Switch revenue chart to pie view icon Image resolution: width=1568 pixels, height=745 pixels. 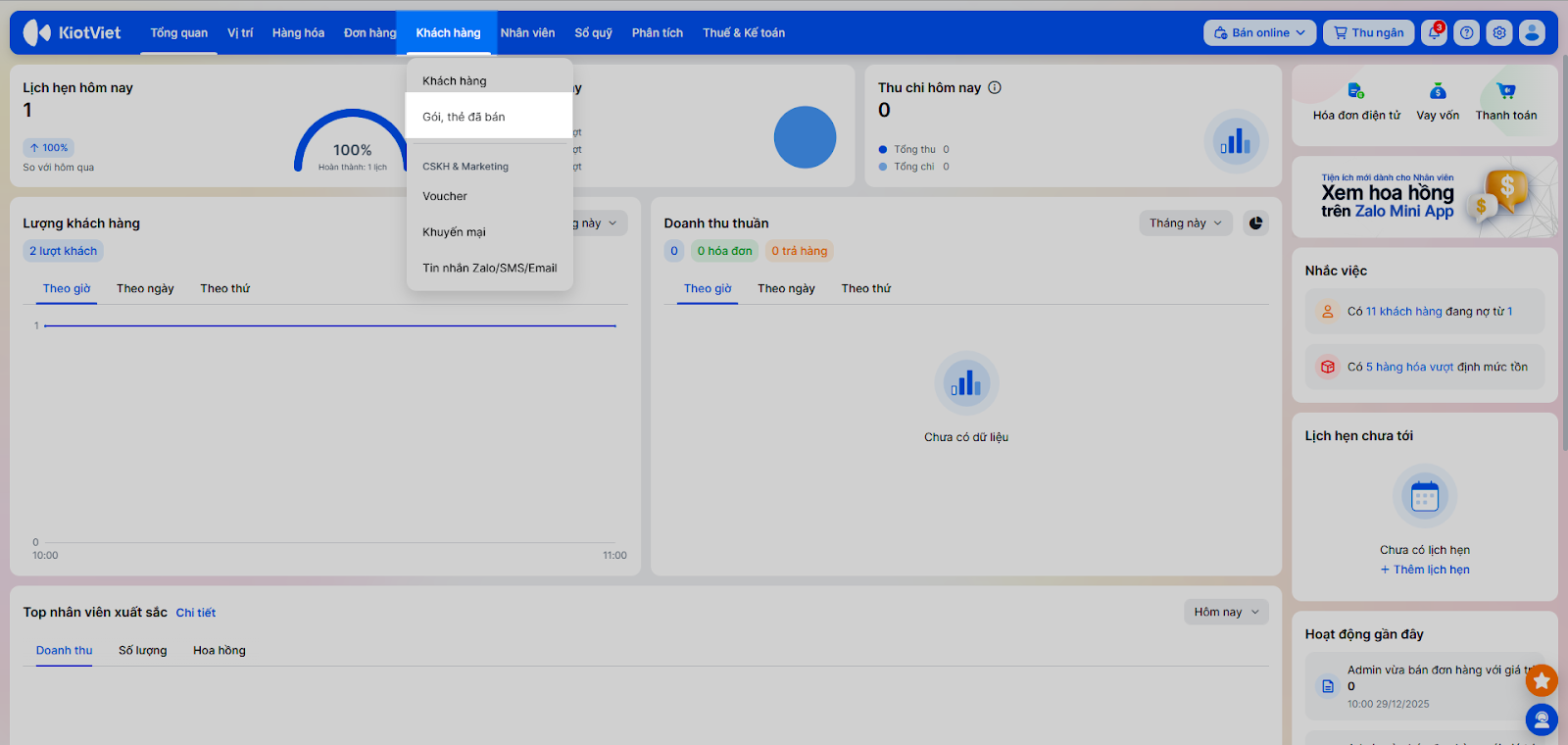coord(1255,223)
